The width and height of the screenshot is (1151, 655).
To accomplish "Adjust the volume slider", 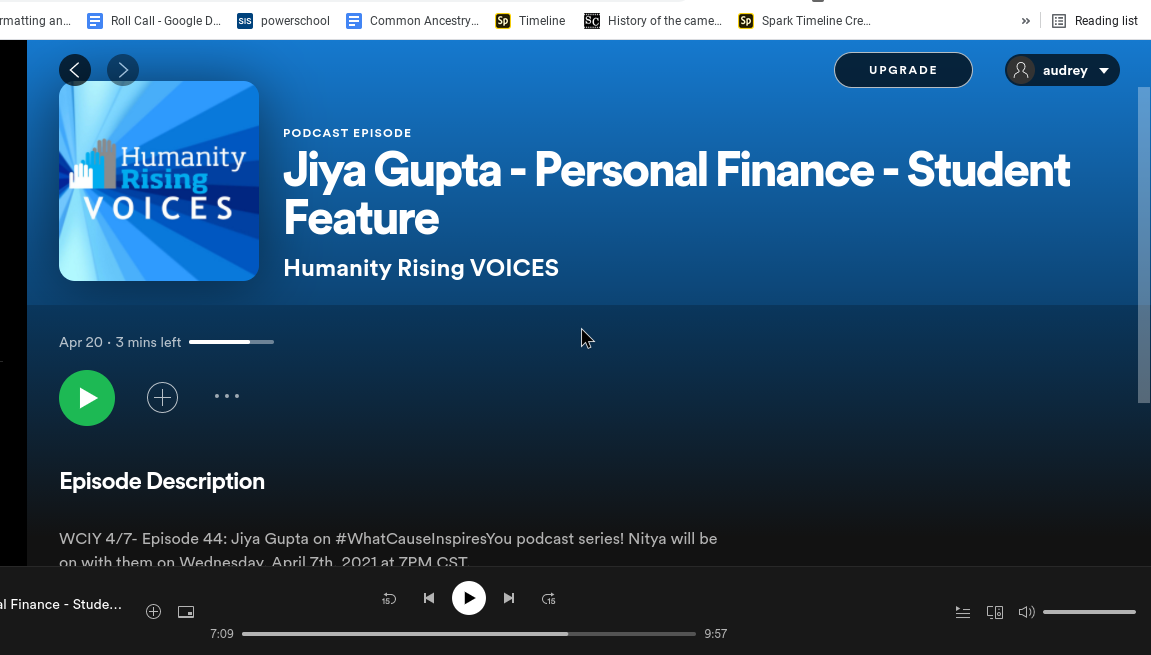I will (1089, 612).
